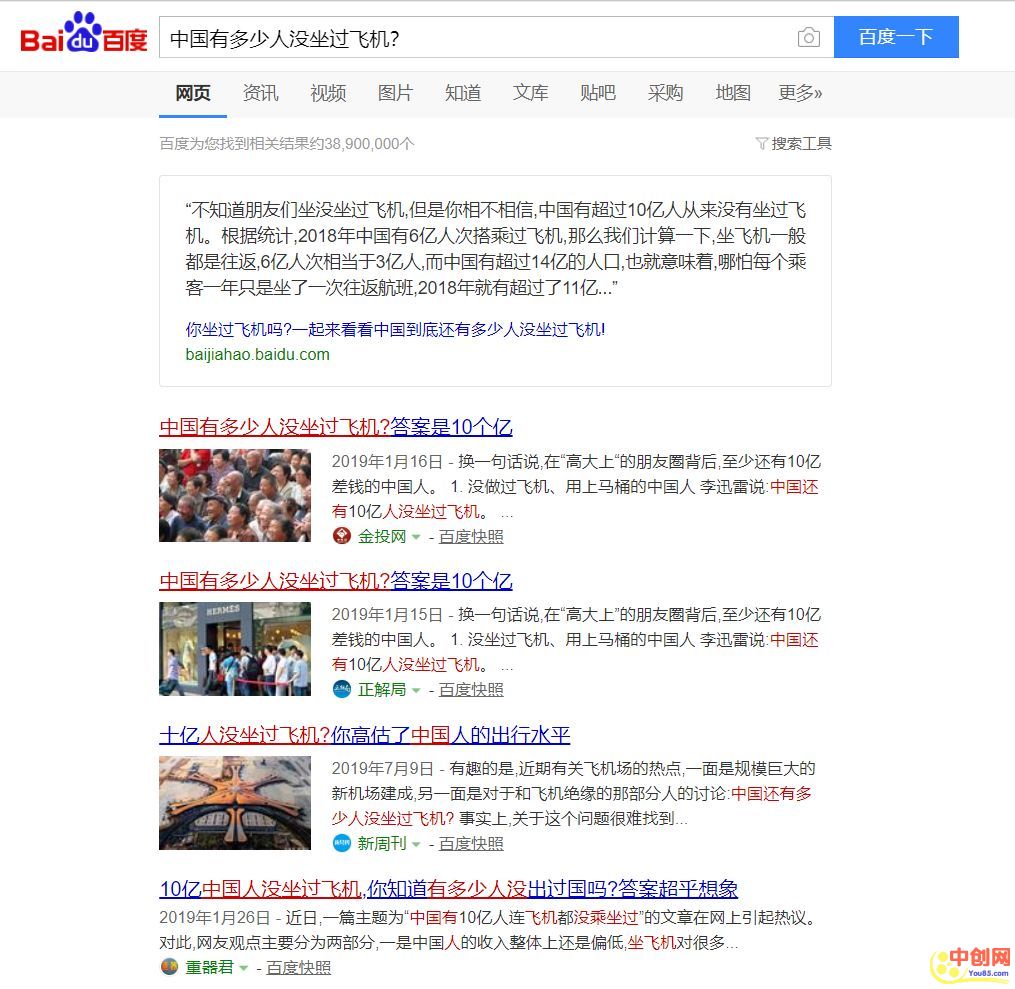Open the featured baijiahao article link
Image resolution: width=1015 pixels, height=989 pixels.
[395, 329]
